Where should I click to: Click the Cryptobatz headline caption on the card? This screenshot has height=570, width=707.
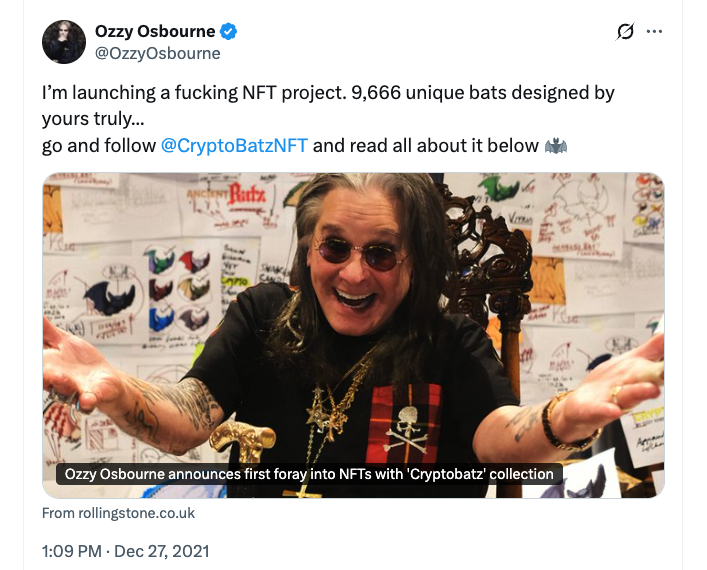click(x=308, y=474)
